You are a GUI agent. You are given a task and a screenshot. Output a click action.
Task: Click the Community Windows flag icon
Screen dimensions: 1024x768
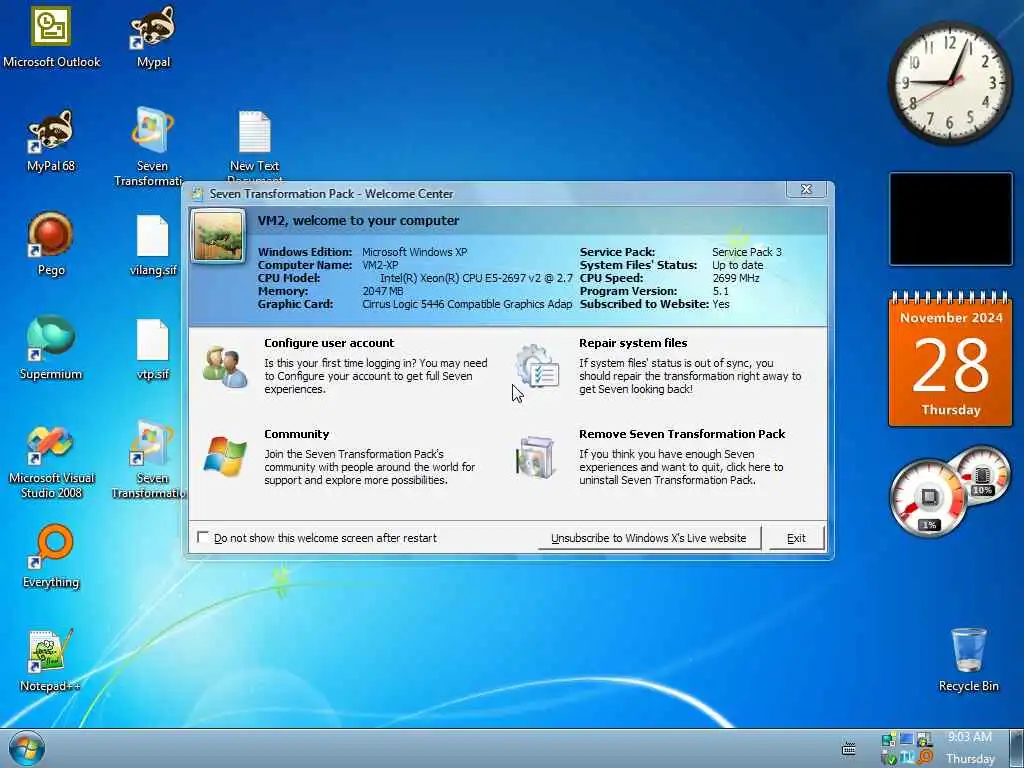225,457
